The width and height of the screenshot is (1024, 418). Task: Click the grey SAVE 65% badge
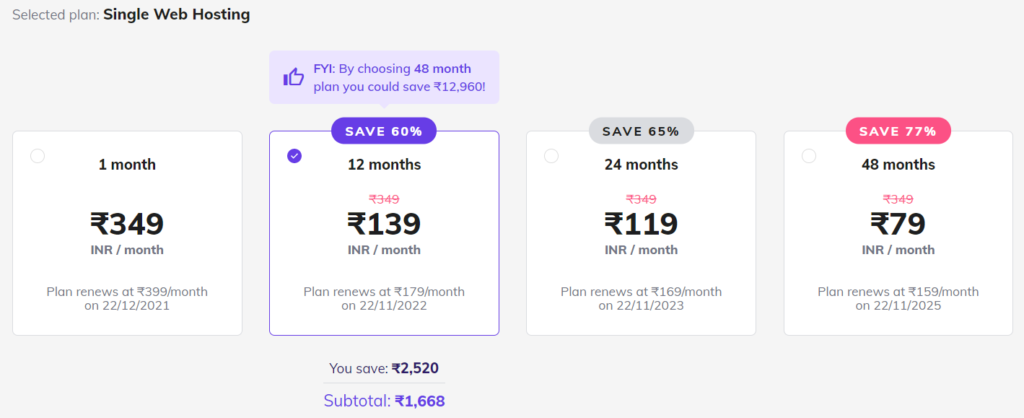coord(641,131)
